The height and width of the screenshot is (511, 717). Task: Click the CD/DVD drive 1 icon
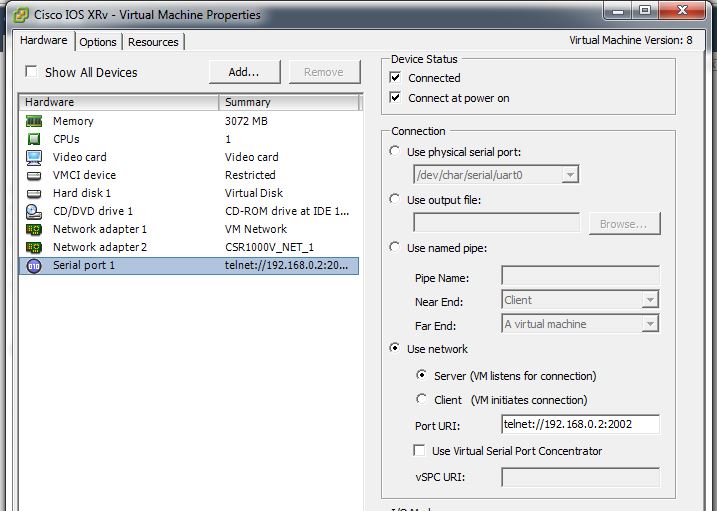tap(34, 211)
